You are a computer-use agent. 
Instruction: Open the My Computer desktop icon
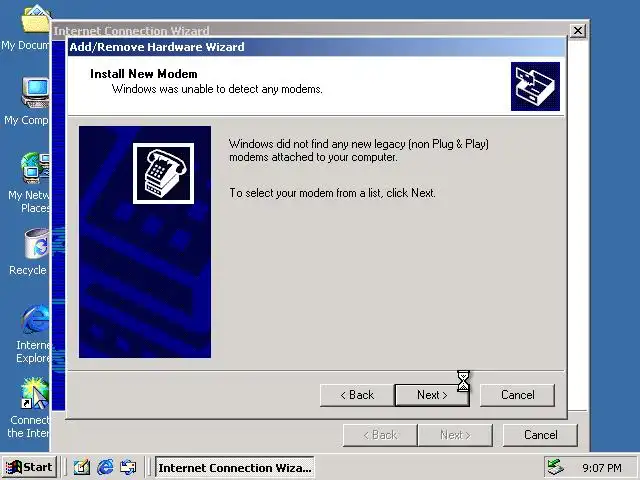coord(36,93)
